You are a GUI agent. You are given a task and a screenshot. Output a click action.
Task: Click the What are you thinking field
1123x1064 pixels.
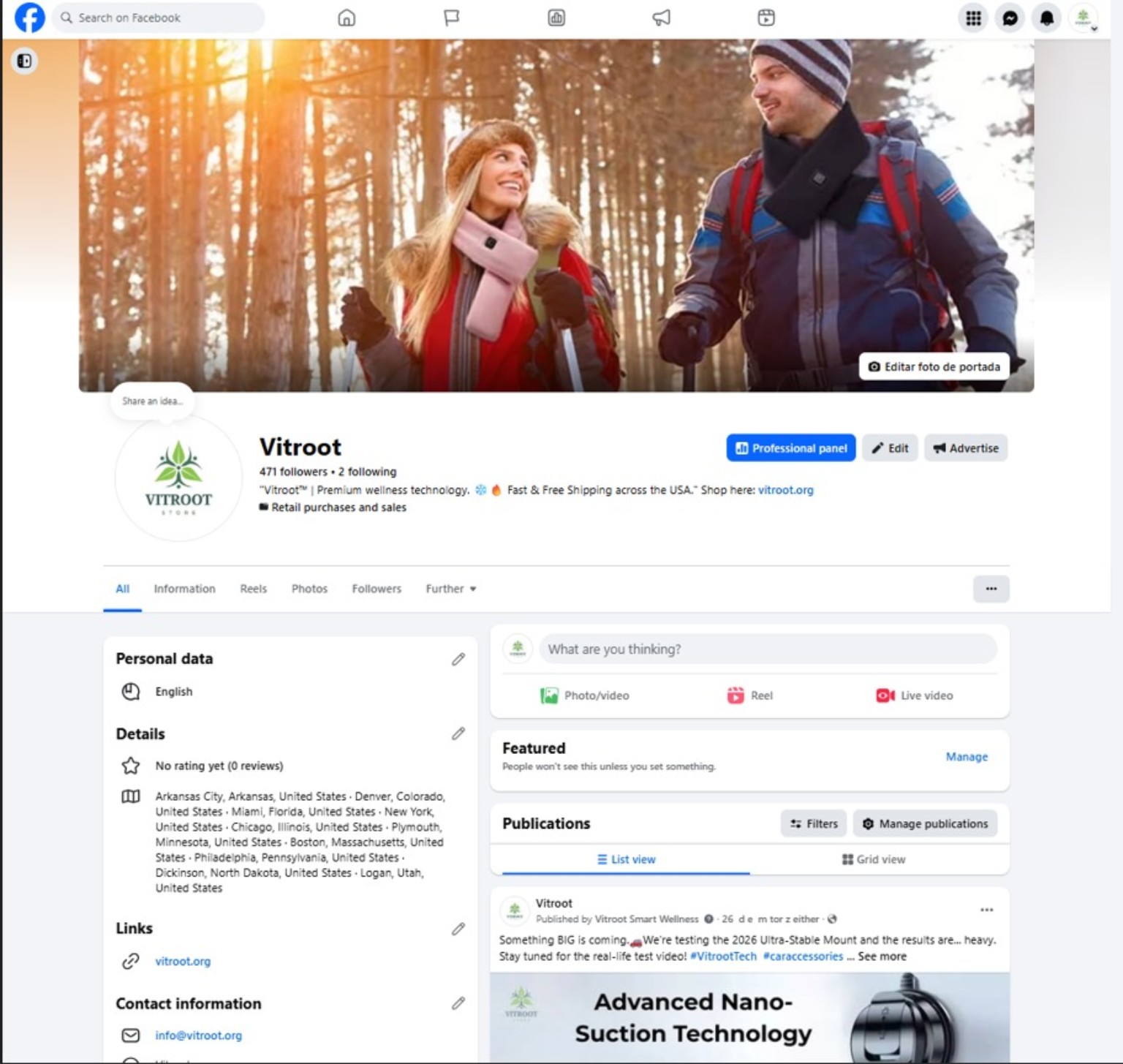coord(768,649)
